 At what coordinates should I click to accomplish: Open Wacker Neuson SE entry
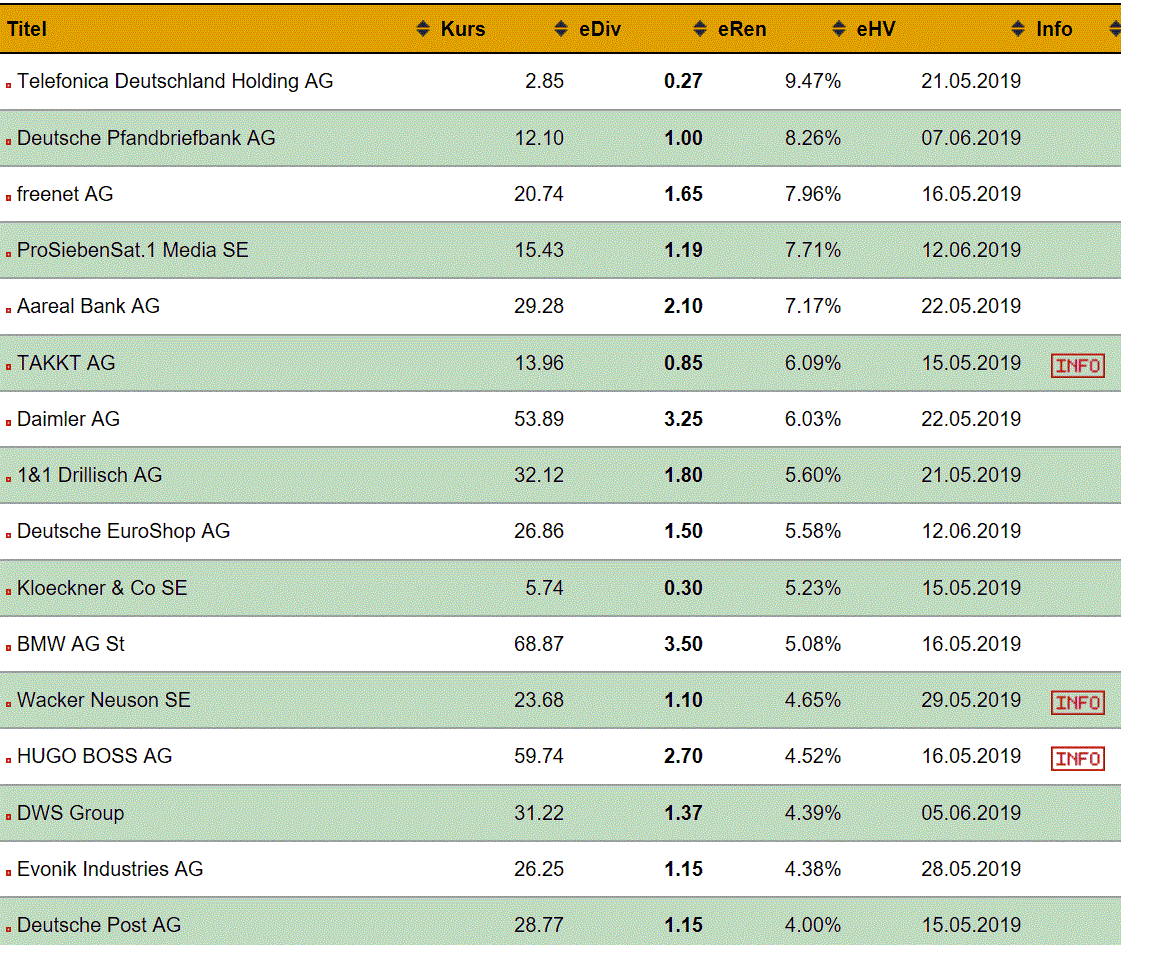point(104,700)
